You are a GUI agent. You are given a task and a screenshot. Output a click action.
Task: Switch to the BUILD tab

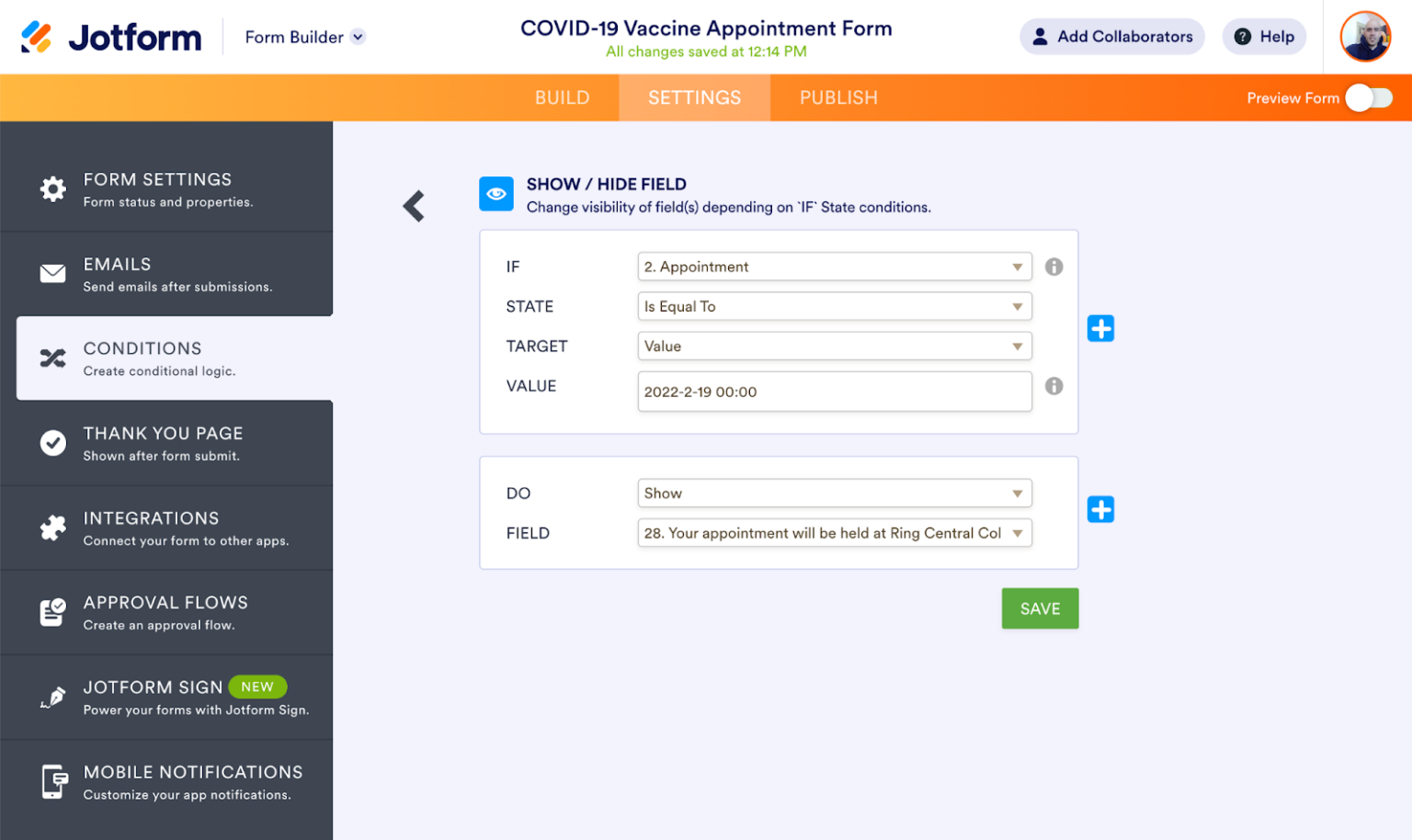pos(562,97)
